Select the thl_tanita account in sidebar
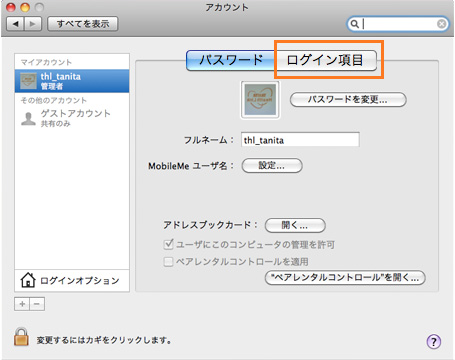 point(72,81)
